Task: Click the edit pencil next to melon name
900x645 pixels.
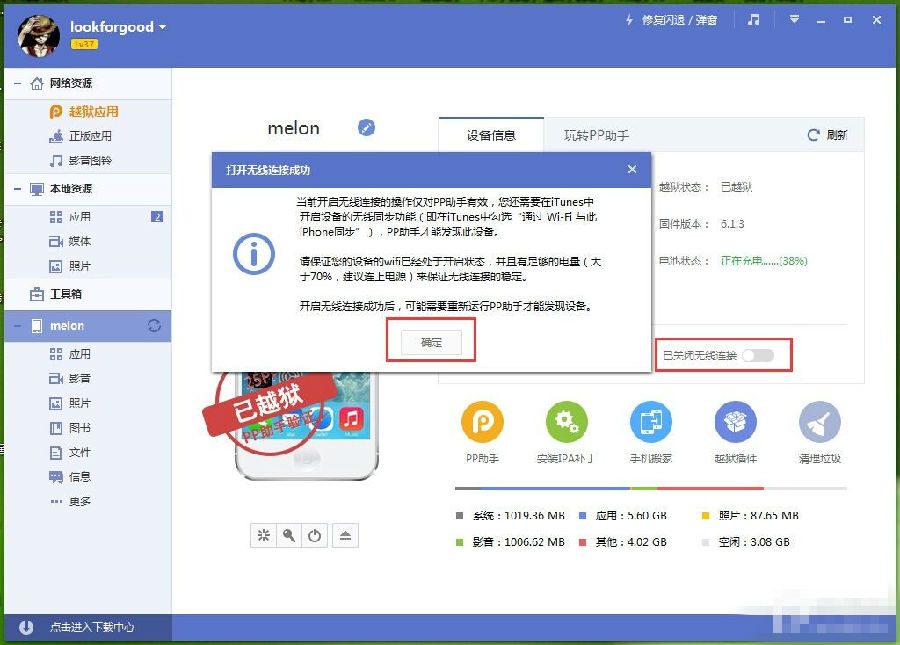Action: [x=366, y=128]
